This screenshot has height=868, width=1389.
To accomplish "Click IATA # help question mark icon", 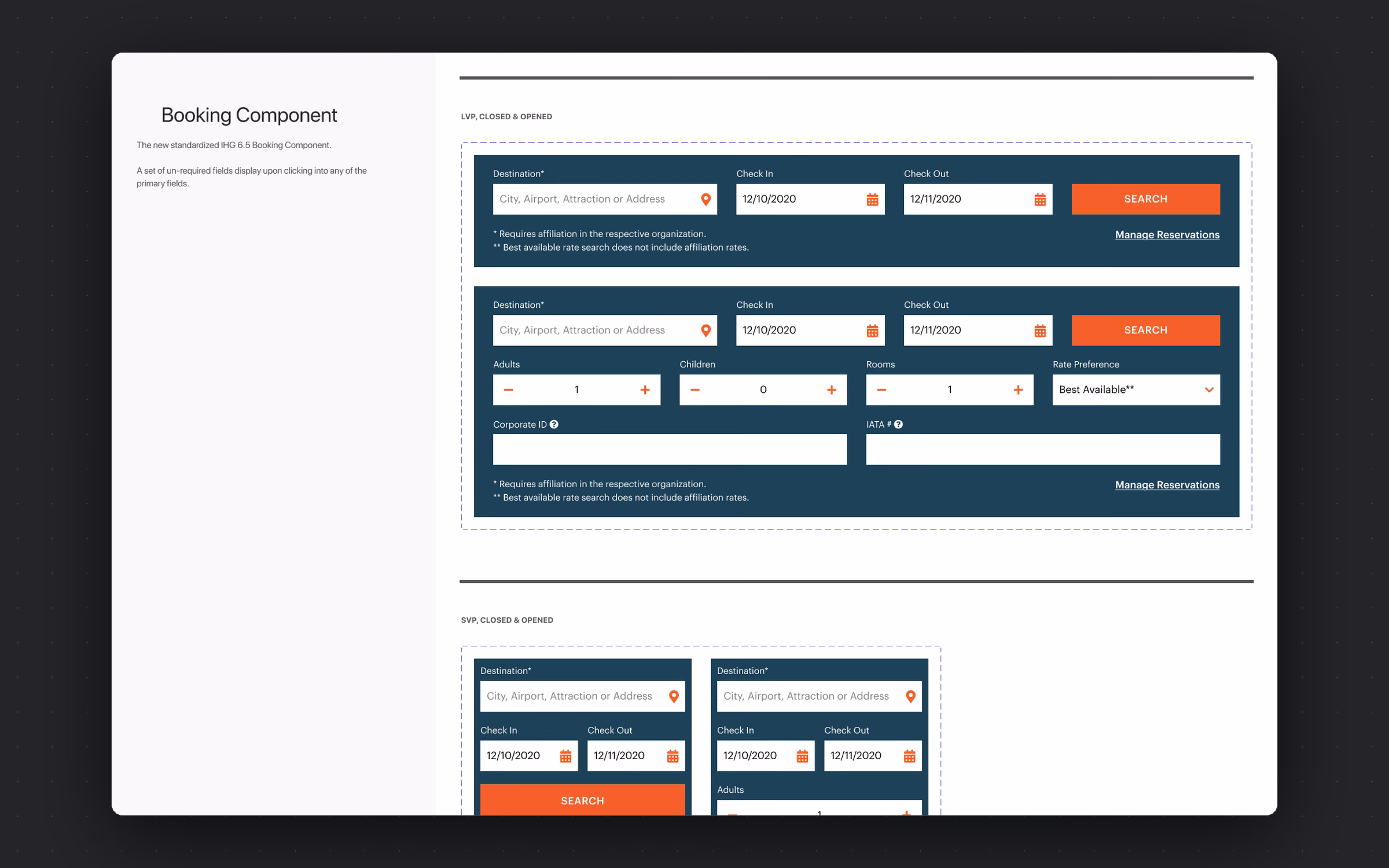I will point(898,424).
